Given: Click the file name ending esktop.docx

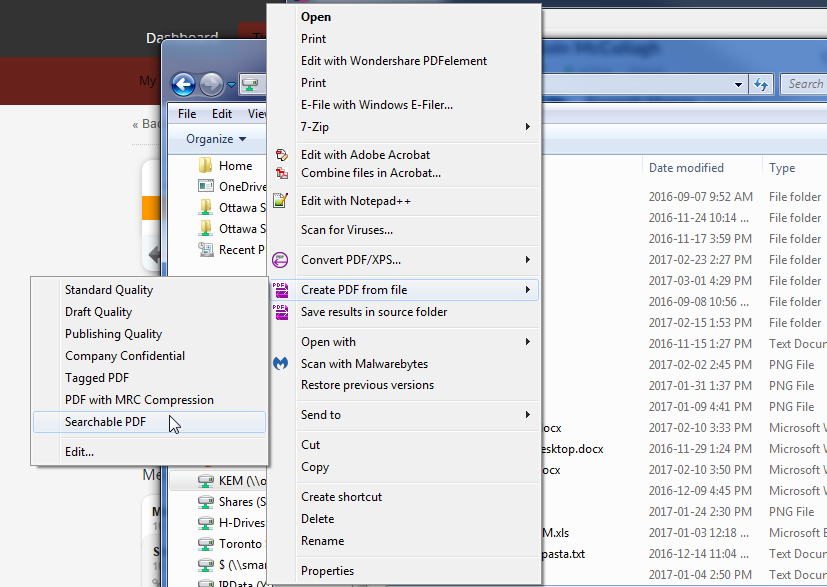Looking at the screenshot, I should [572, 449].
